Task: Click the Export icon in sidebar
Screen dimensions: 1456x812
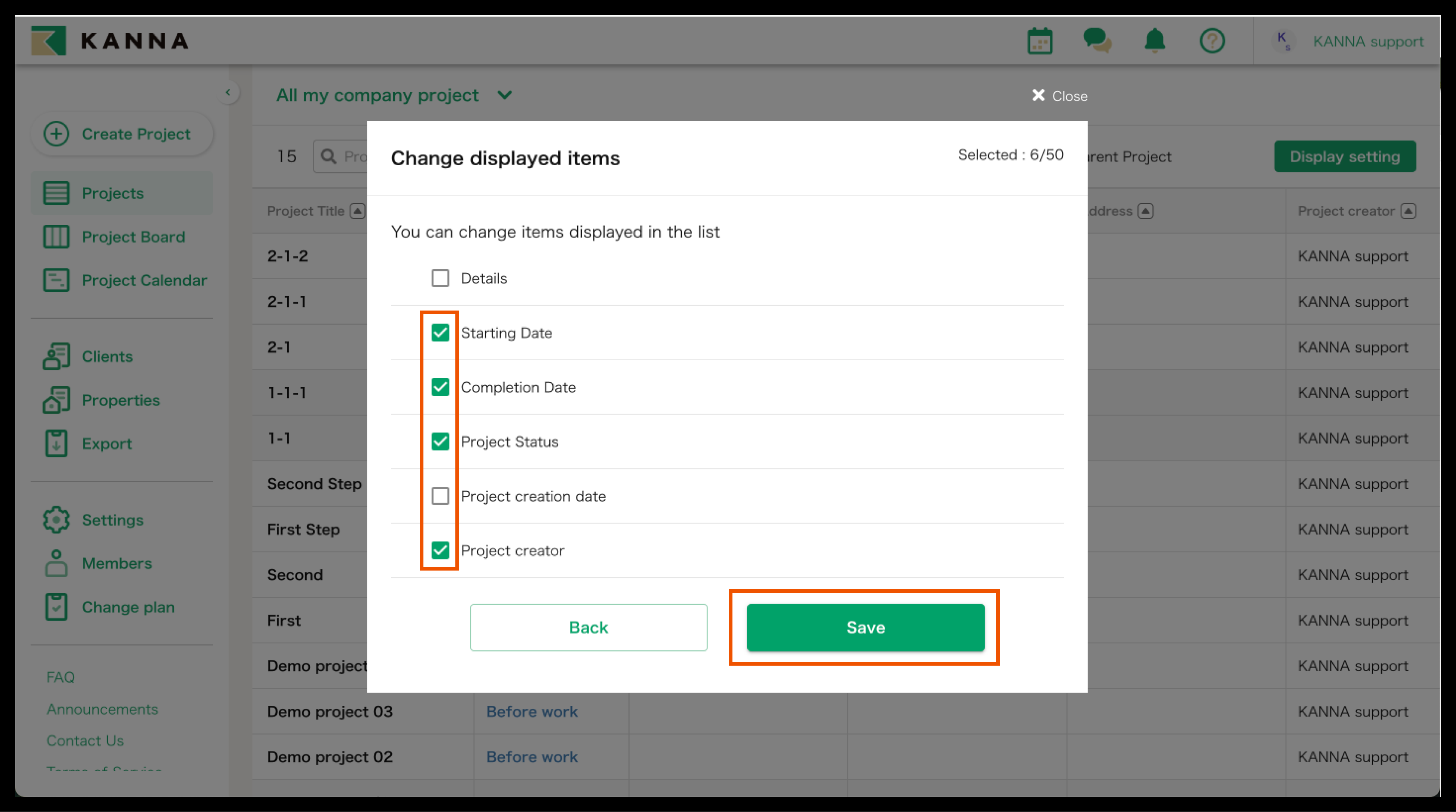Action: point(56,444)
